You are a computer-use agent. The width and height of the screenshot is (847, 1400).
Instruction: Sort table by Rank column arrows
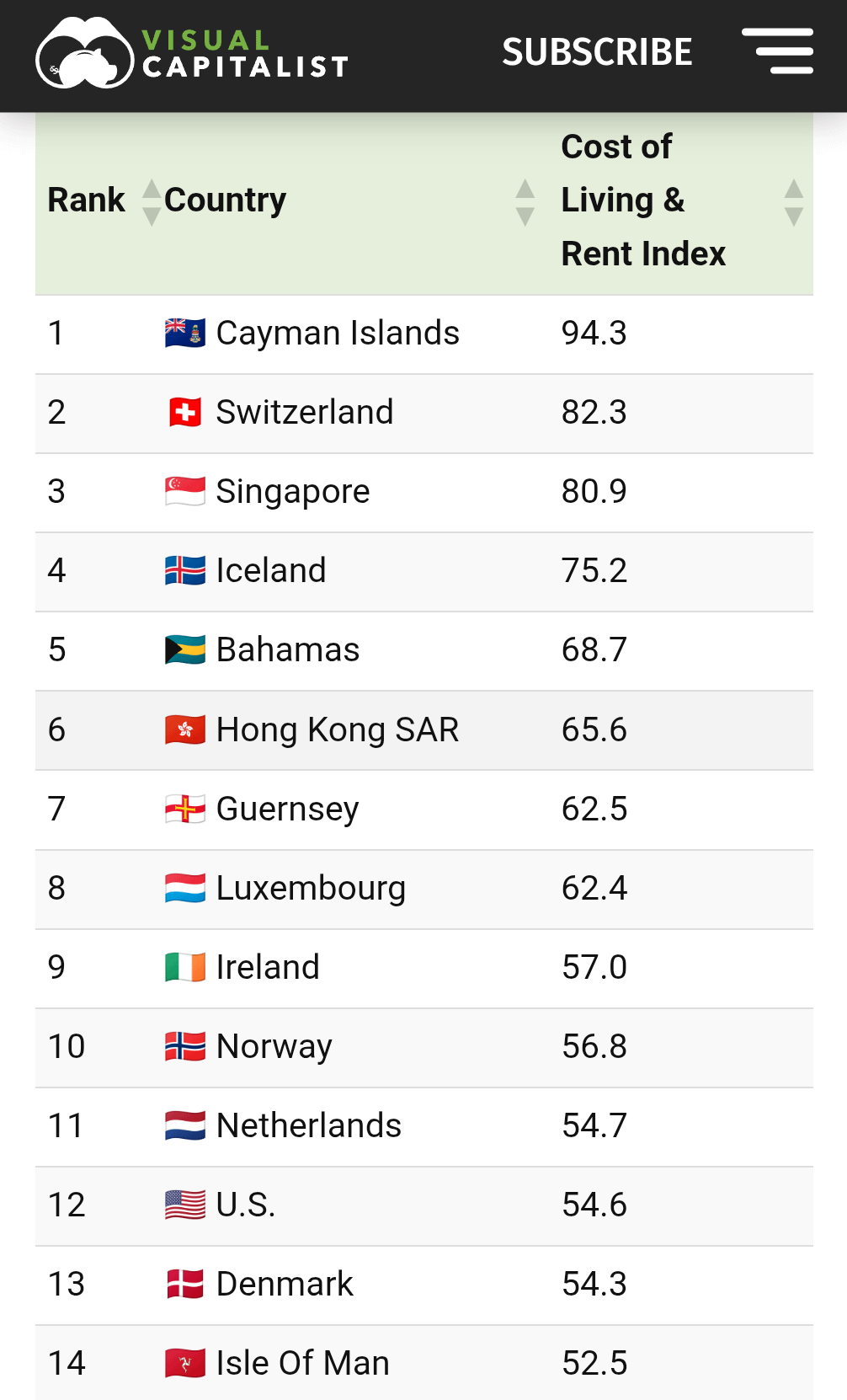point(152,202)
